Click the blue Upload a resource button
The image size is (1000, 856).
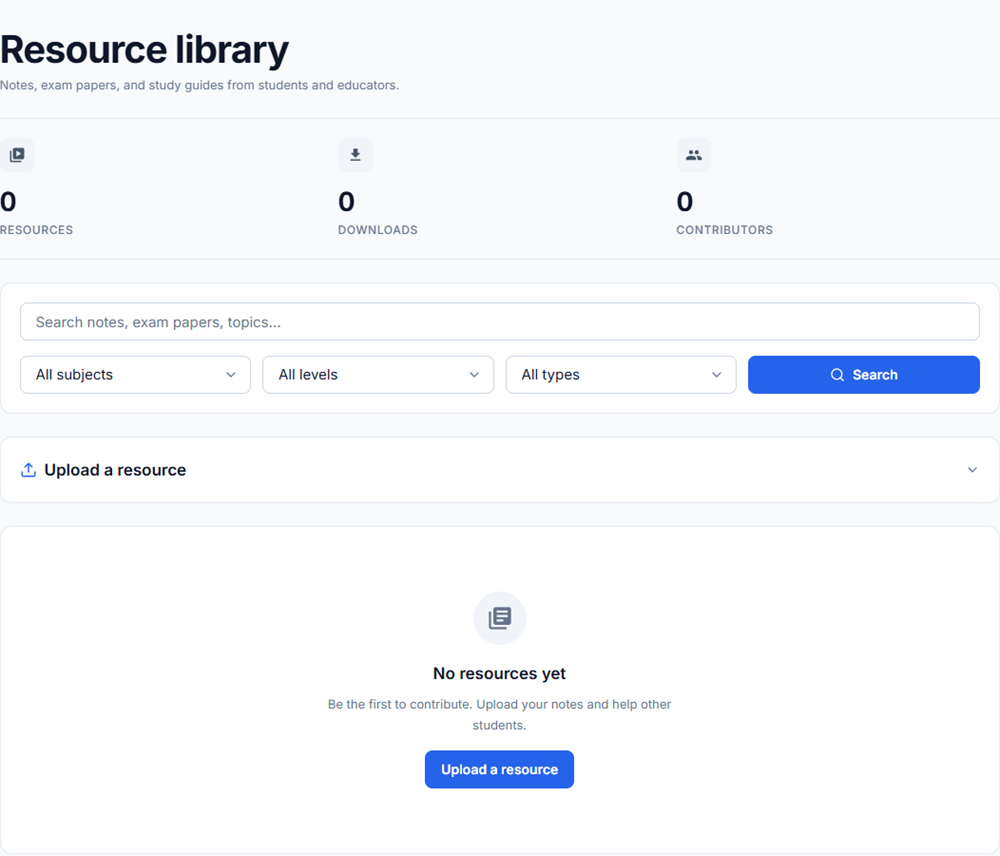click(x=499, y=769)
